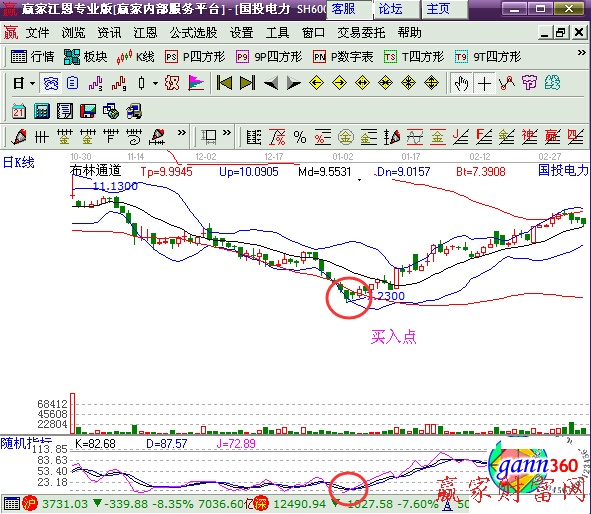591x514 pixels.
Task: Click the red 权 adjustment icon
Action: (172, 83)
